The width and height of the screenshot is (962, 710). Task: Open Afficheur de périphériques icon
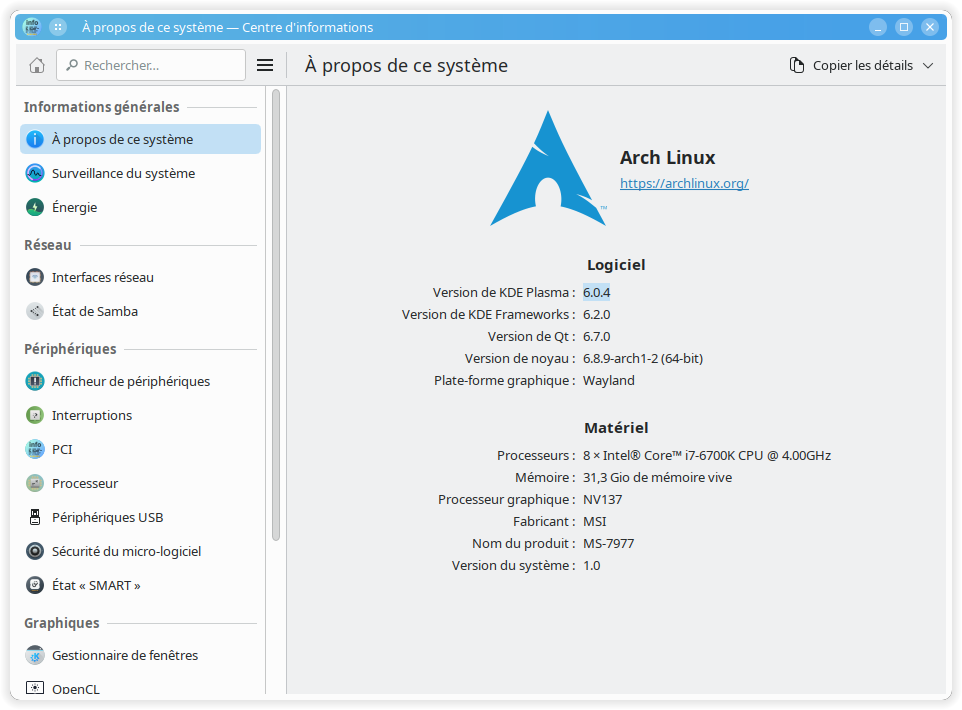point(35,381)
